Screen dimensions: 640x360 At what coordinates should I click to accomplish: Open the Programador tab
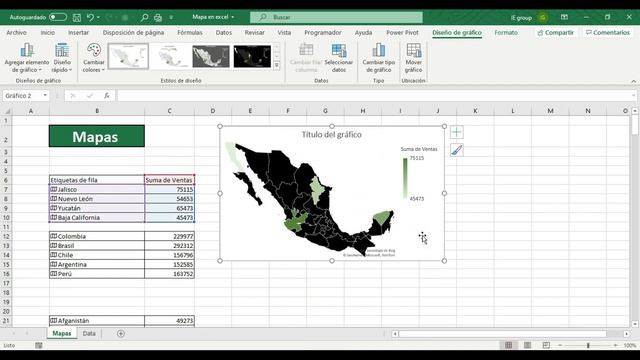pyautogui.click(x=322, y=32)
